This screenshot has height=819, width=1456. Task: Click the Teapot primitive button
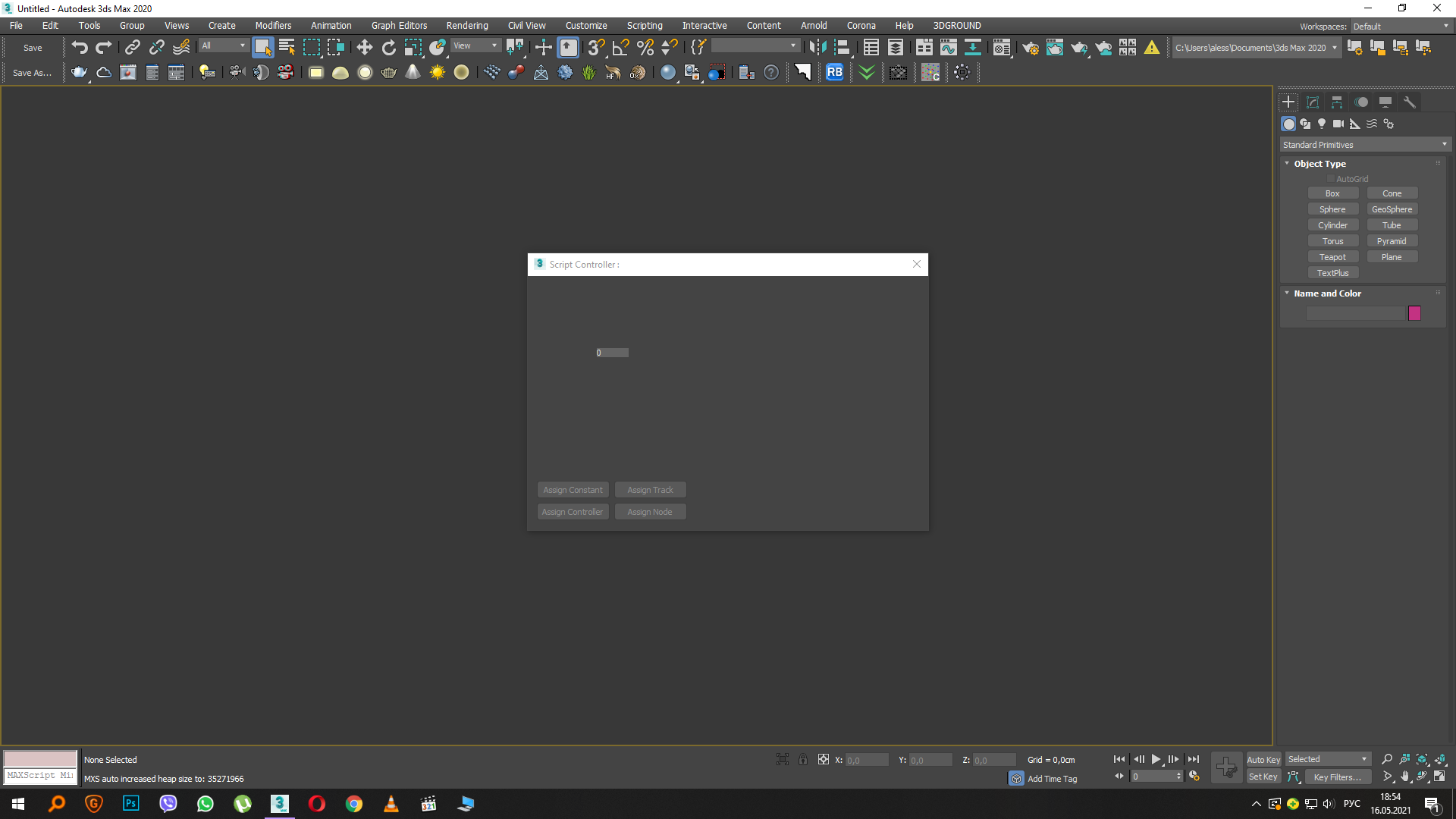[x=1332, y=257]
